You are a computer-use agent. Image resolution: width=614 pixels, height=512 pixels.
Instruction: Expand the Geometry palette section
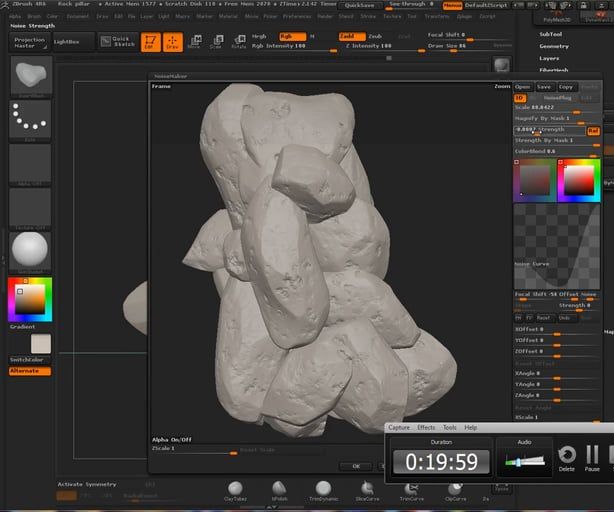[x=554, y=46]
